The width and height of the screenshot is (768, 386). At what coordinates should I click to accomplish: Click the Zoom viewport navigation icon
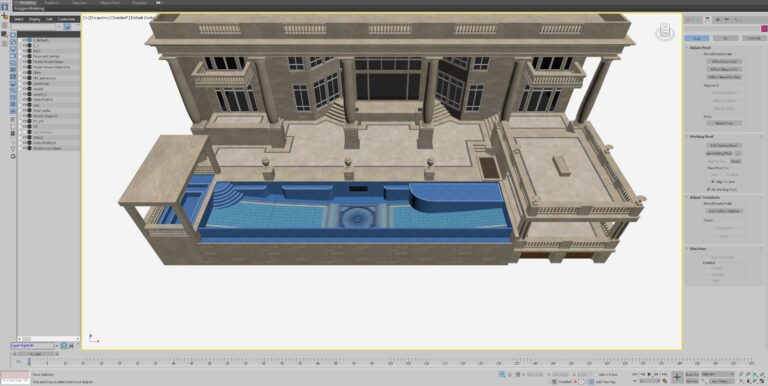pos(742,374)
